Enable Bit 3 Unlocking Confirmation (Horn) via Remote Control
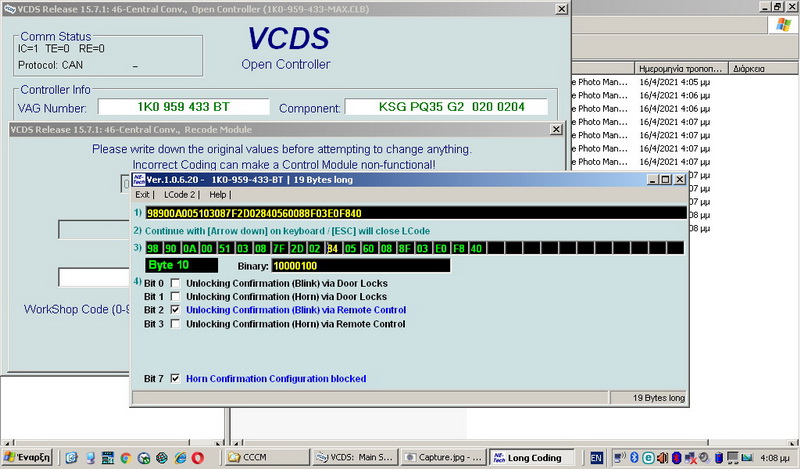Image resolution: width=800 pixels, height=469 pixels. [175, 324]
